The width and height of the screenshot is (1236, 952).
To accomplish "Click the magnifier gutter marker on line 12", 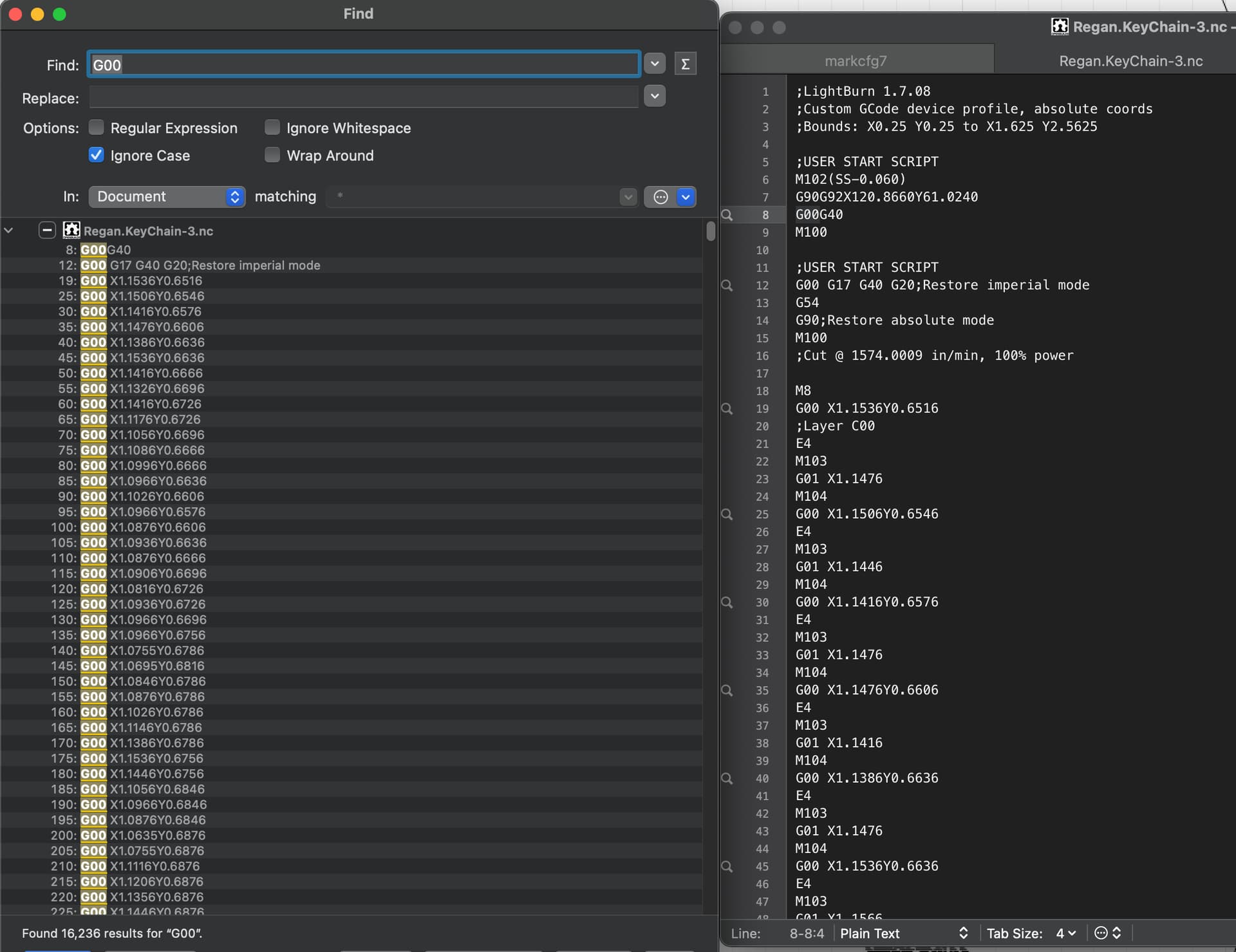I will click(x=727, y=285).
